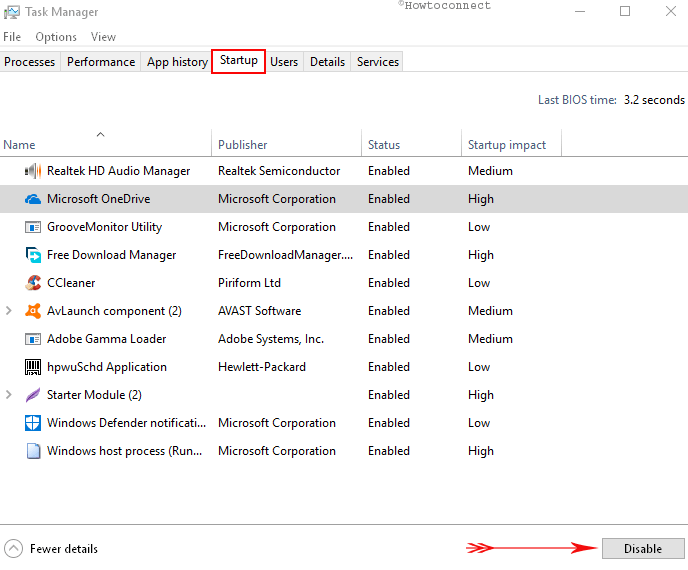688x570 pixels.
Task: Click the Windows host process file icon
Action: point(33,451)
